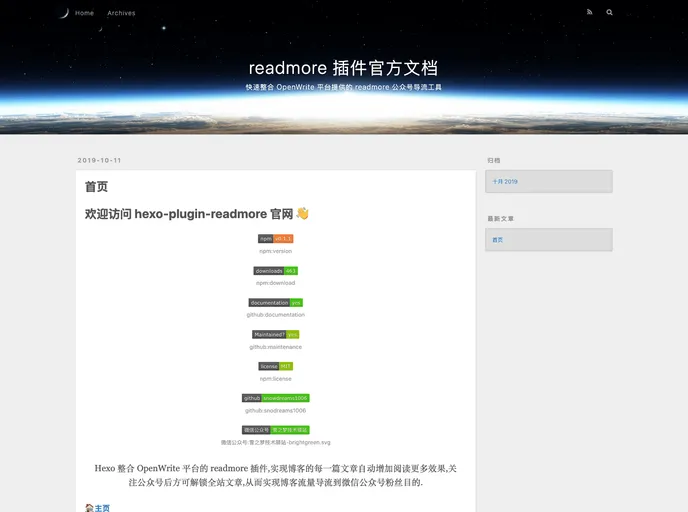This screenshot has height=512, width=688.
Task: Click the waving hand emoji in the heading
Action: 303,213
